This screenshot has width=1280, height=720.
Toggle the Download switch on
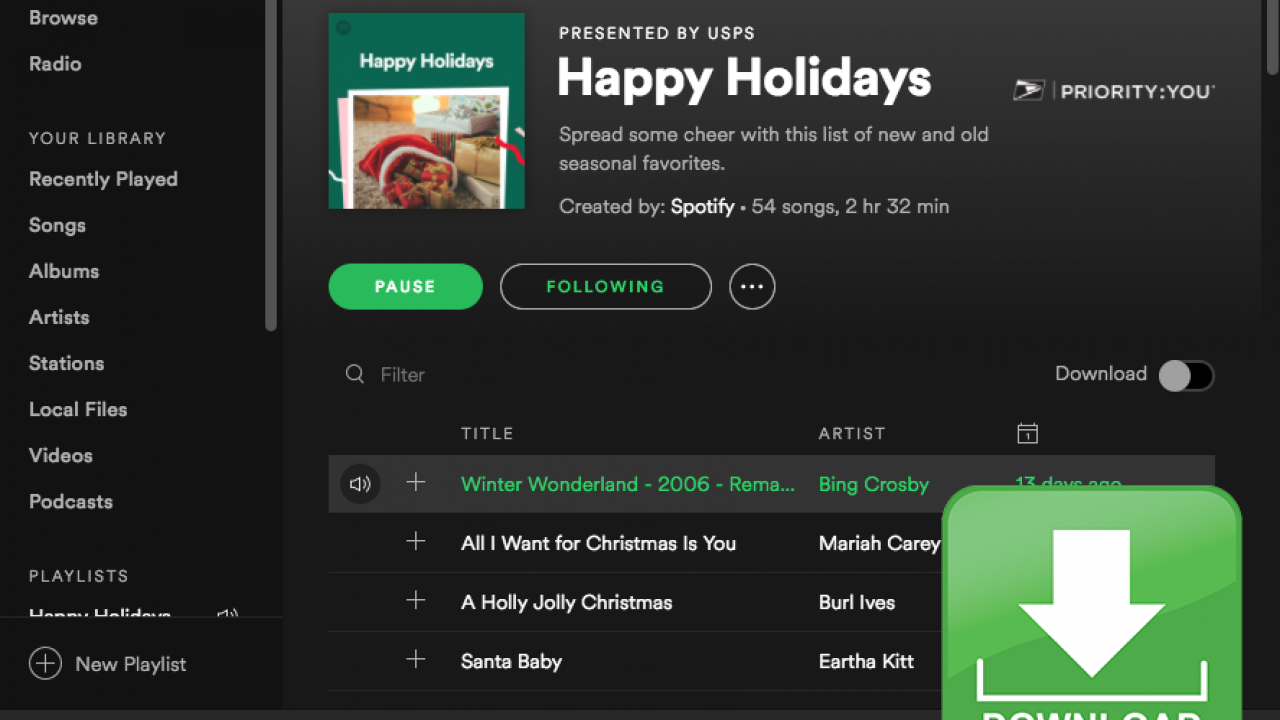[x=1186, y=375]
